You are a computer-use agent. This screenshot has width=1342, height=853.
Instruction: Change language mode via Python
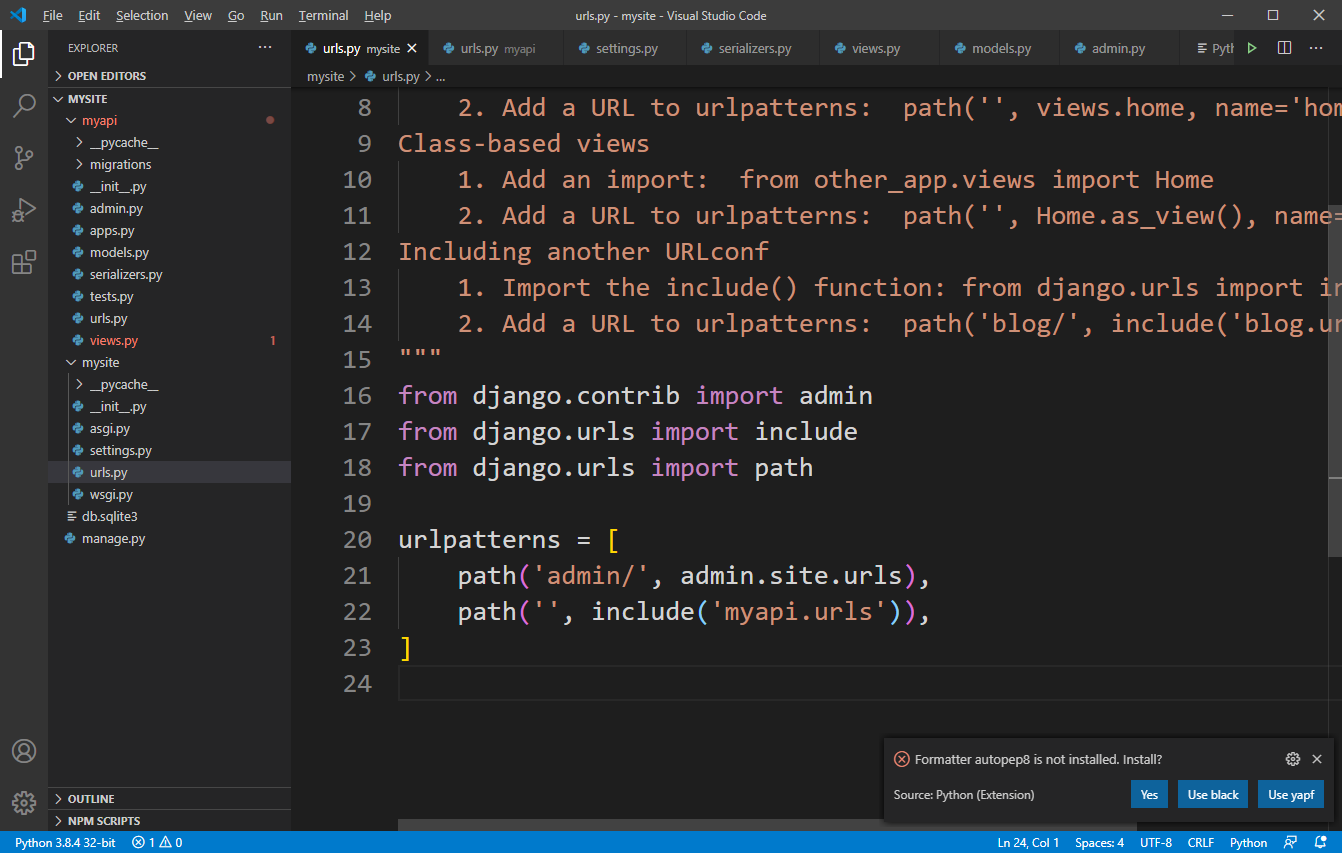click(x=1248, y=842)
